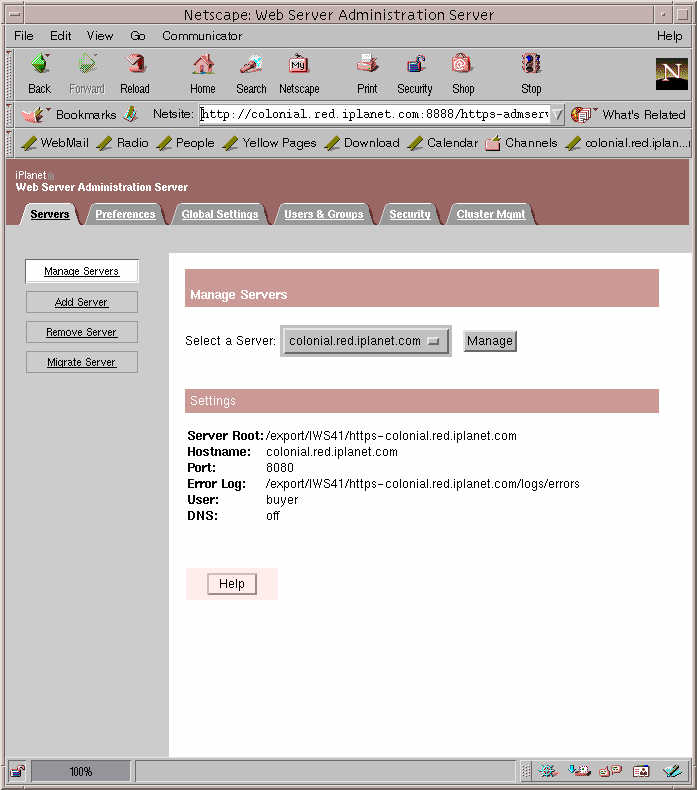The width and height of the screenshot is (697, 790).
Task: Open the Download toolbar shortcut
Action: [x=362, y=143]
